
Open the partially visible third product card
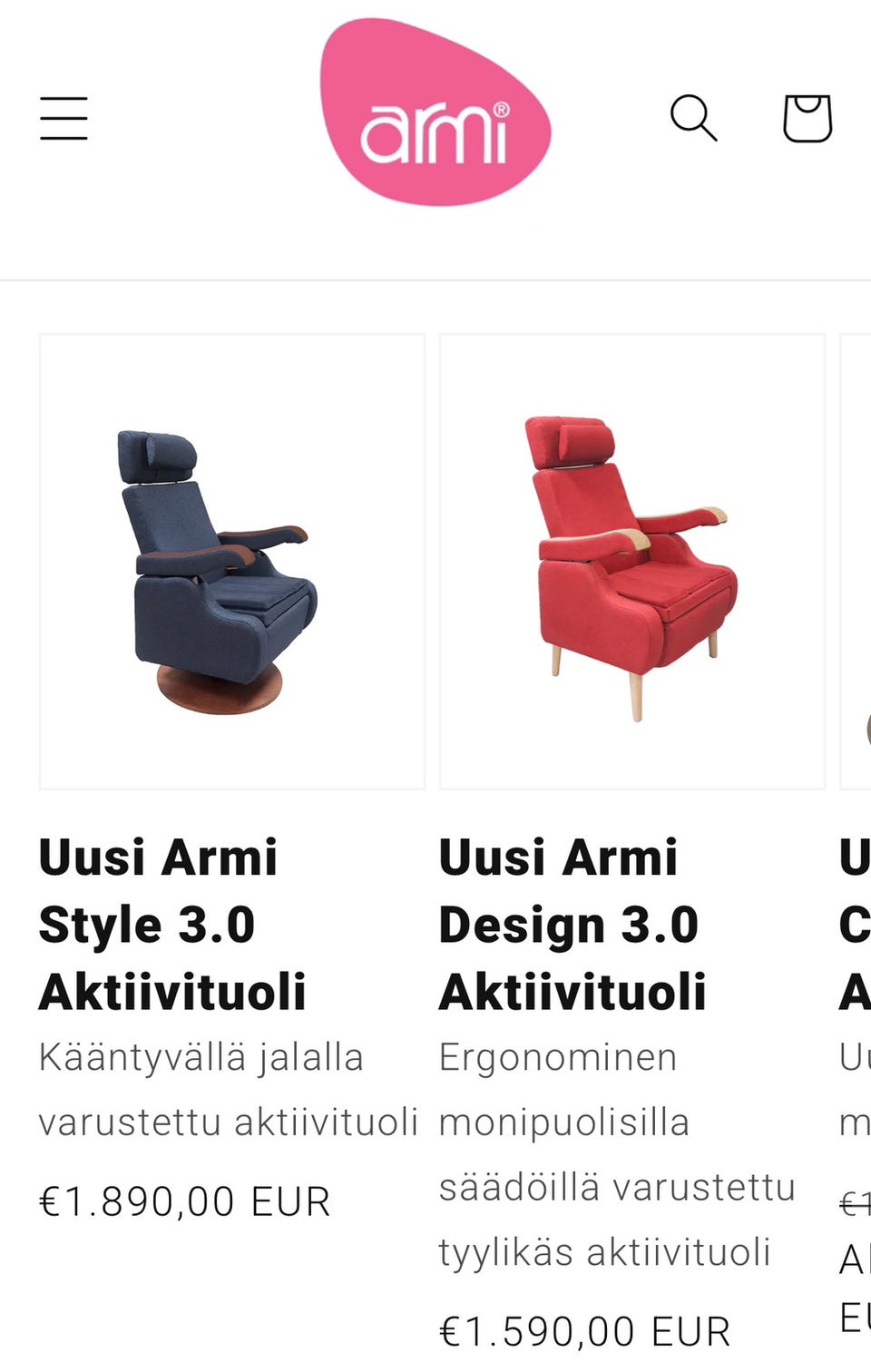[856, 562]
